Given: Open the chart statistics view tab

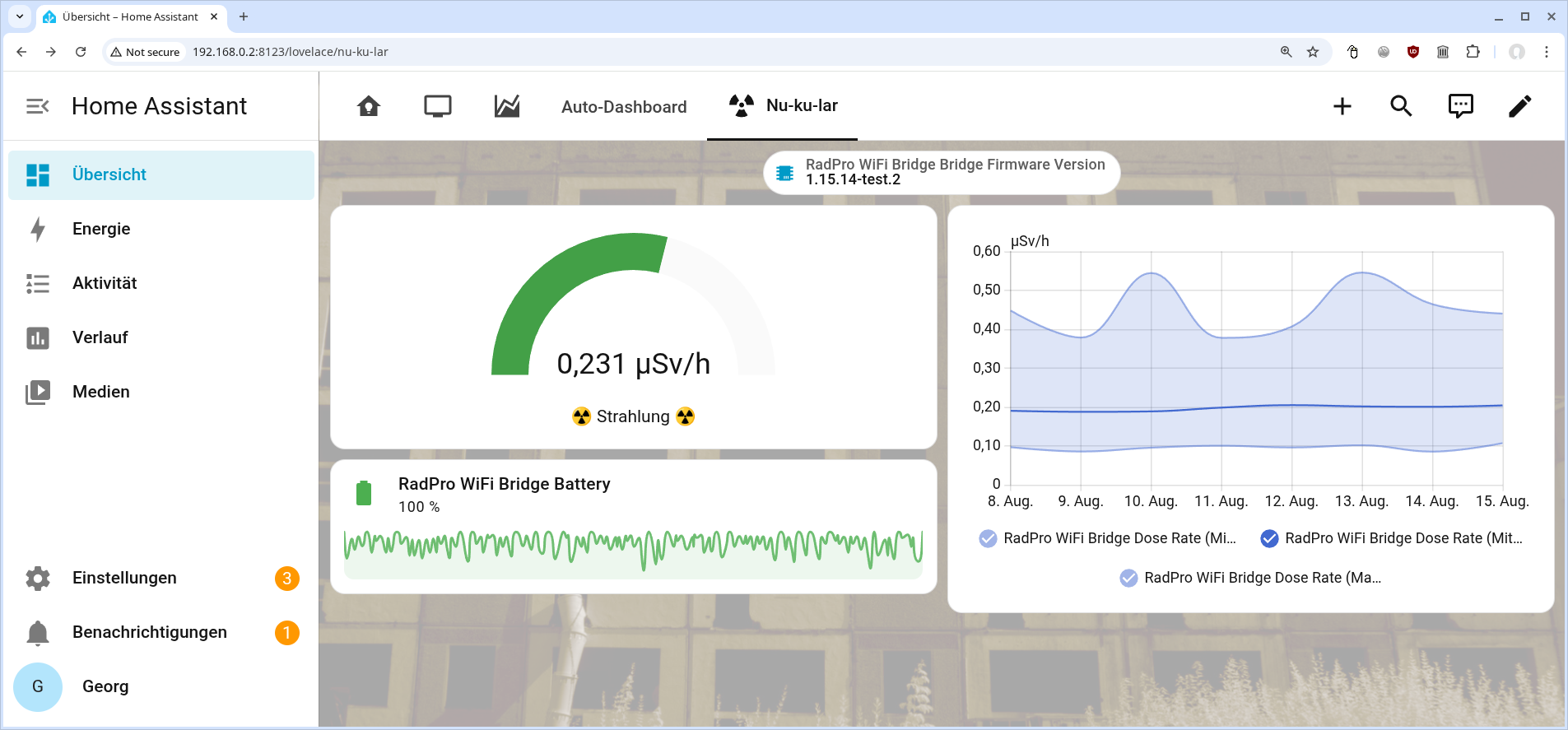Looking at the screenshot, I should [x=507, y=106].
